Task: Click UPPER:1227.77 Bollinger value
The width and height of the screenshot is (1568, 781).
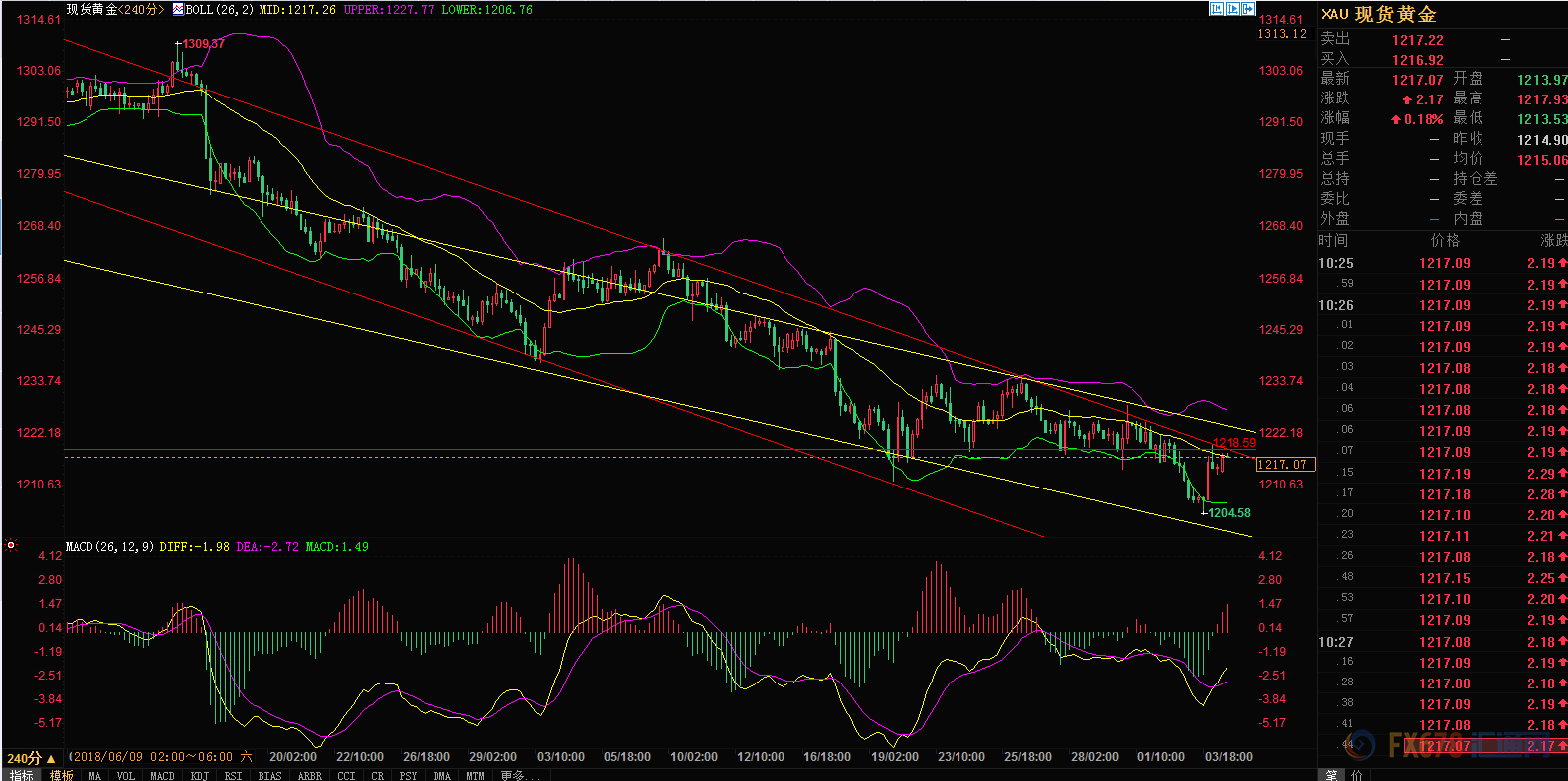Action: click(x=389, y=10)
